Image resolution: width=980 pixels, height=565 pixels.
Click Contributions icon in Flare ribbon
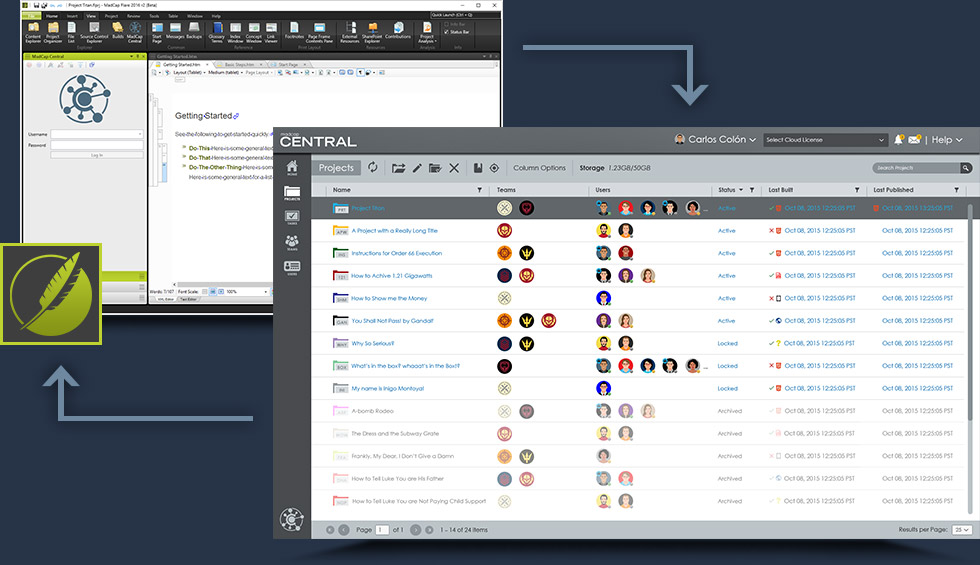(x=398, y=31)
